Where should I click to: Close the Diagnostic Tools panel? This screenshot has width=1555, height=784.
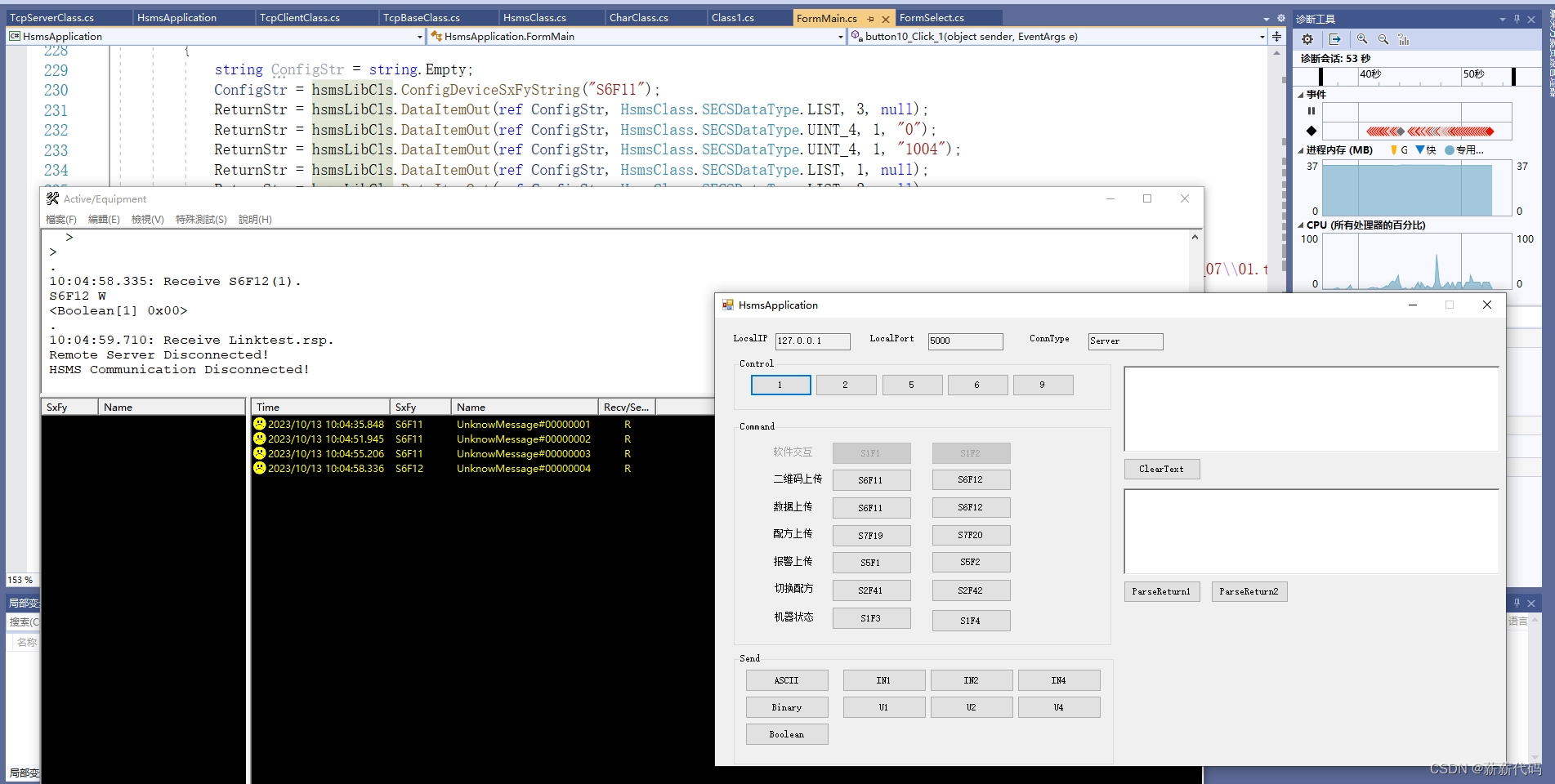(x=1531, y=19)
